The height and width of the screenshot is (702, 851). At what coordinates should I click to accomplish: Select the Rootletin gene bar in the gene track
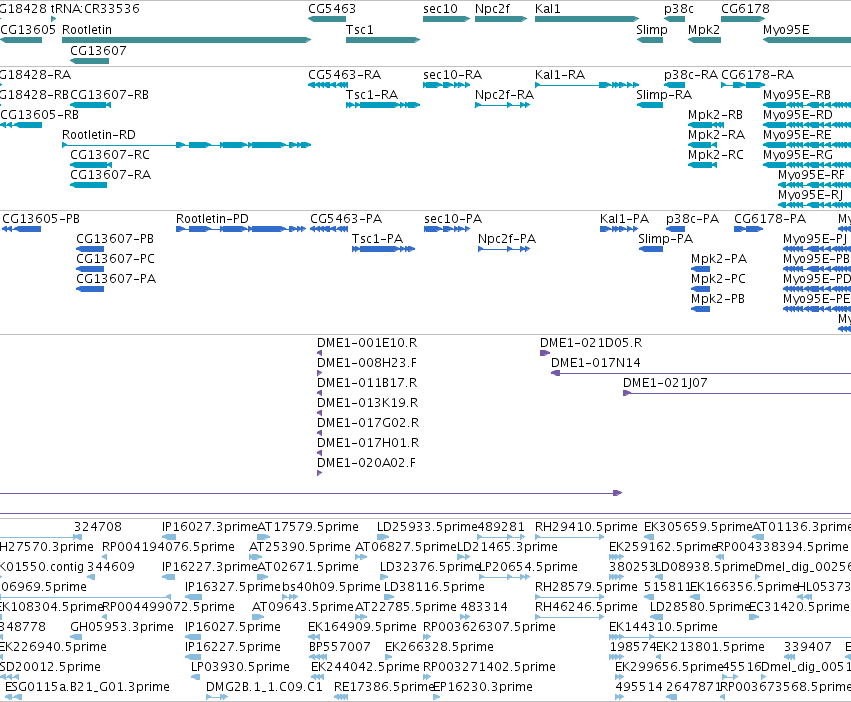point(186,40)
